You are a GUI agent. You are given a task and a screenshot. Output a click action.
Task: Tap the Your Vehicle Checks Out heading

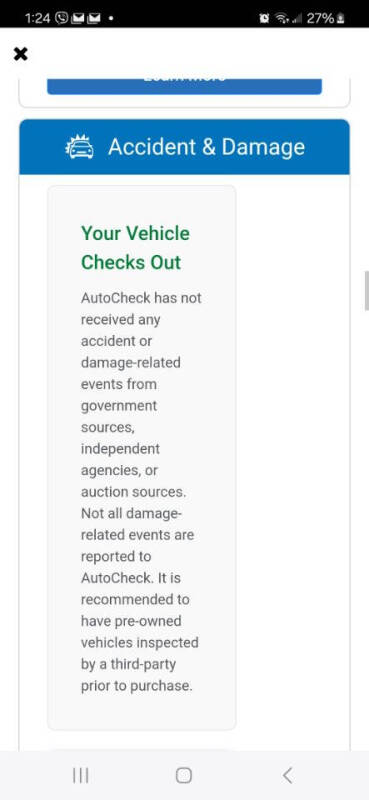tap(135, 247)
